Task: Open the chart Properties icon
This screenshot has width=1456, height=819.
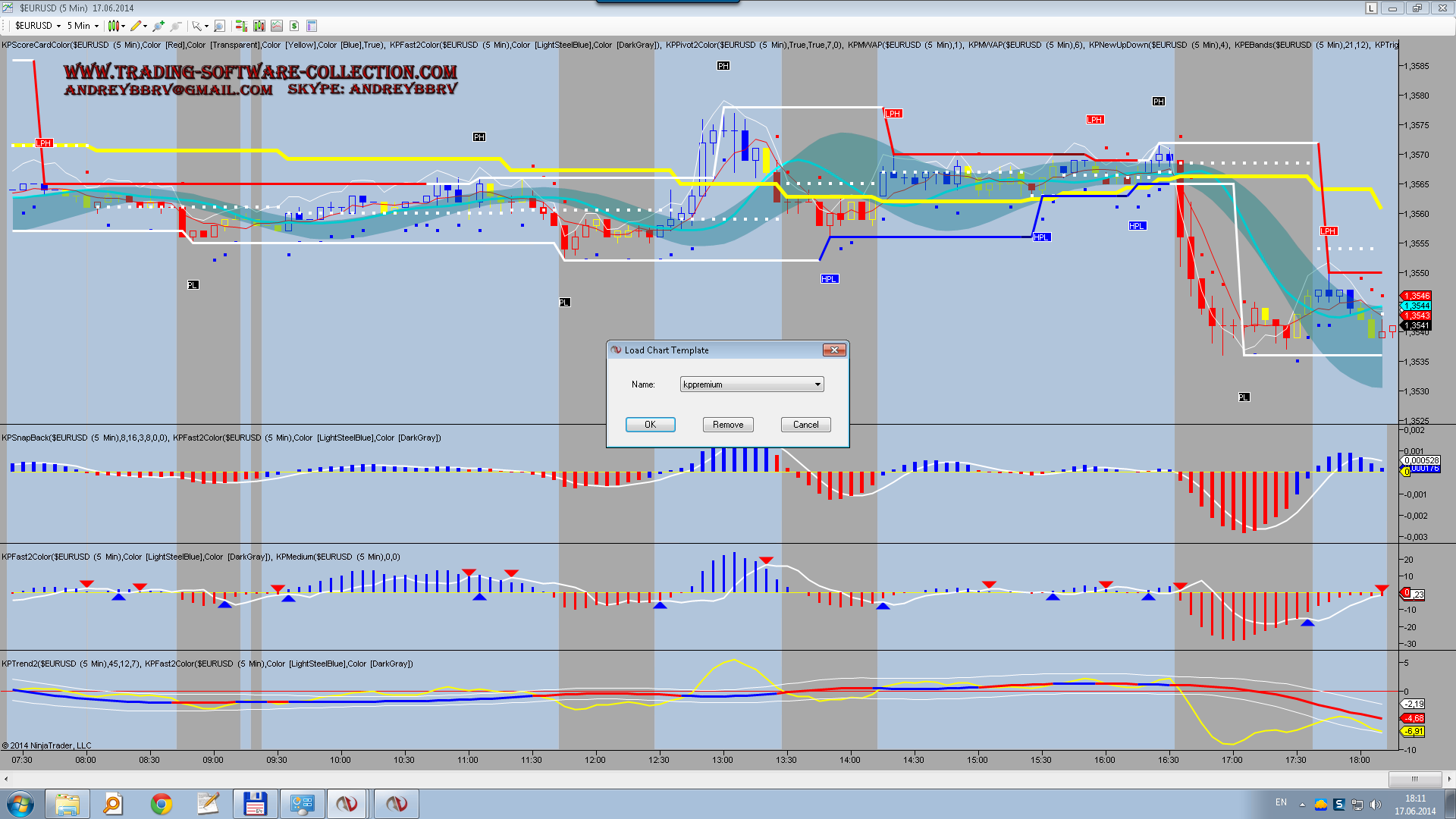Action: pos(312,26)
